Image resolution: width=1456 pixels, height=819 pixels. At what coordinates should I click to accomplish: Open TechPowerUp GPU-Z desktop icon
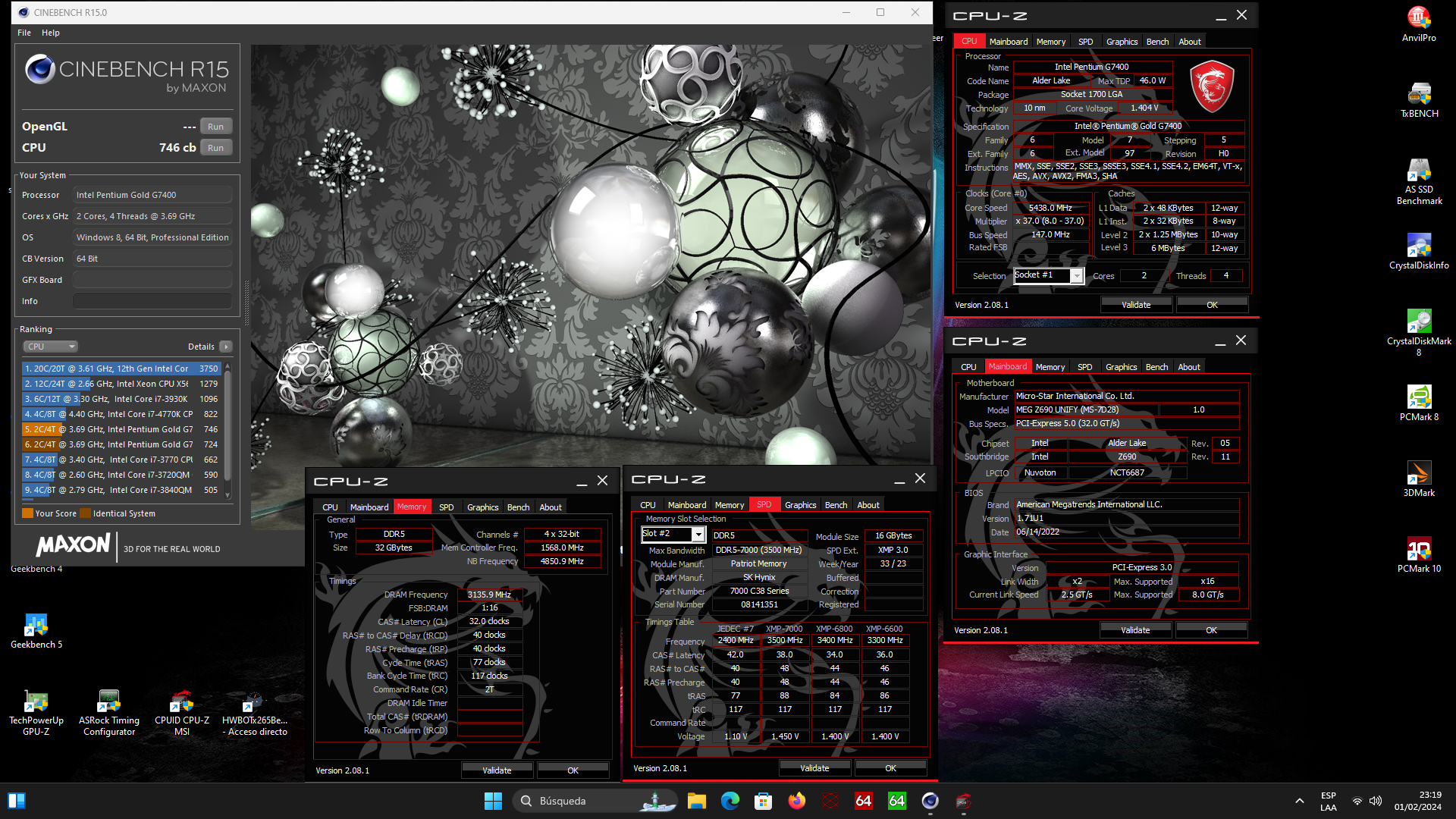pyautogui.click(x=36, y=712)
